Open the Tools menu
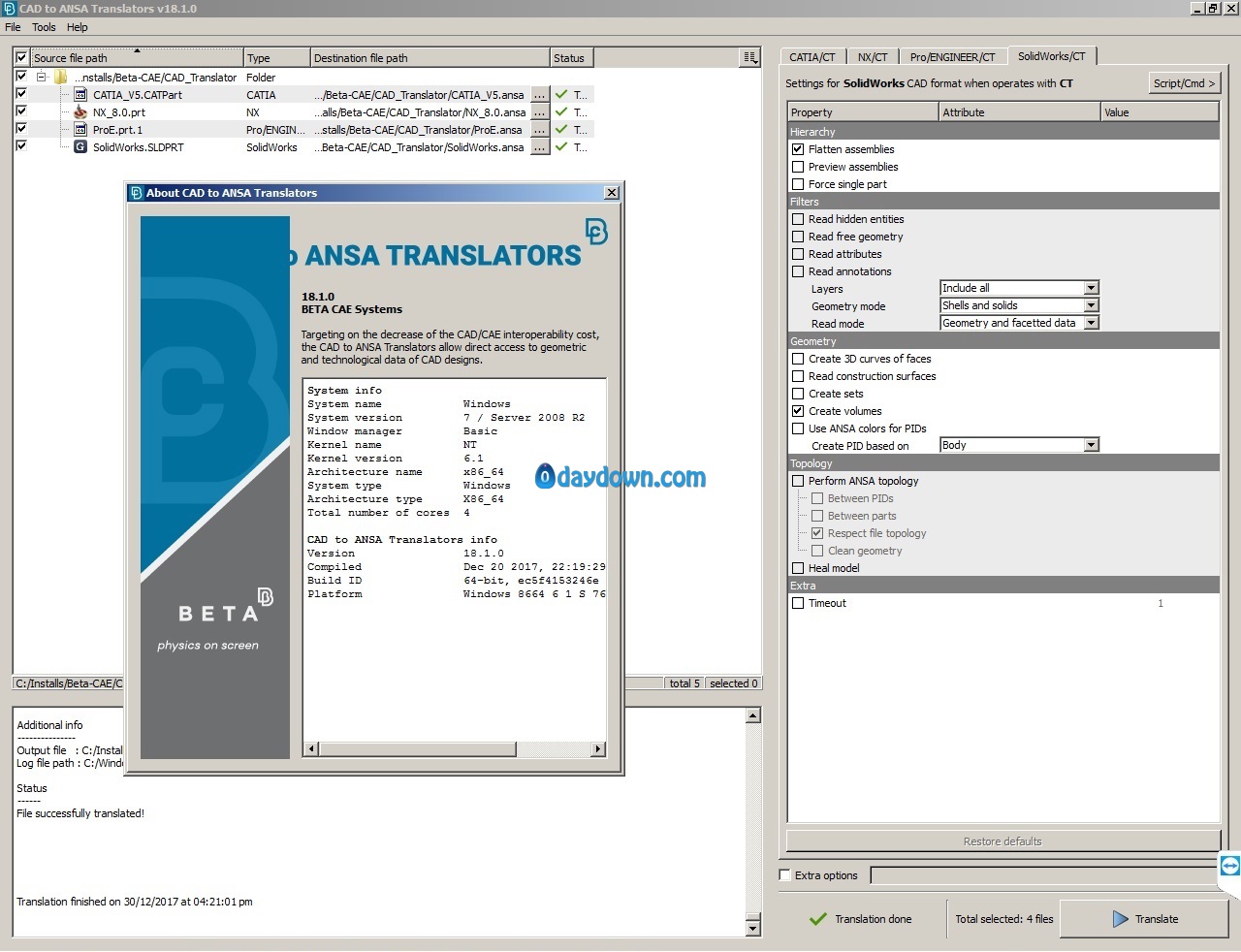1241x952 pixels. [x=44, y=27]
